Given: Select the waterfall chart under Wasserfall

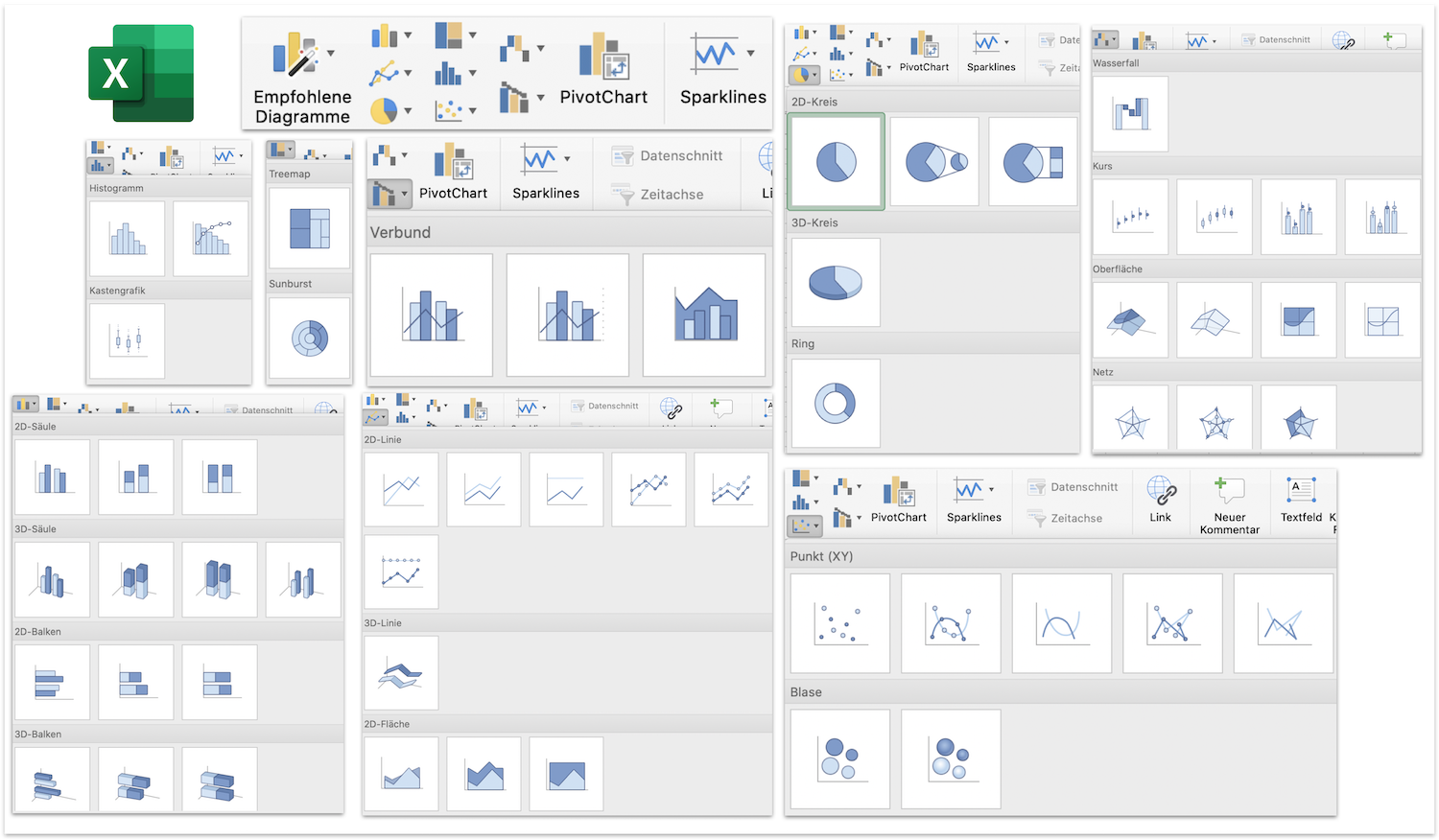Looking at the screenshot, I should point(1130,114).
